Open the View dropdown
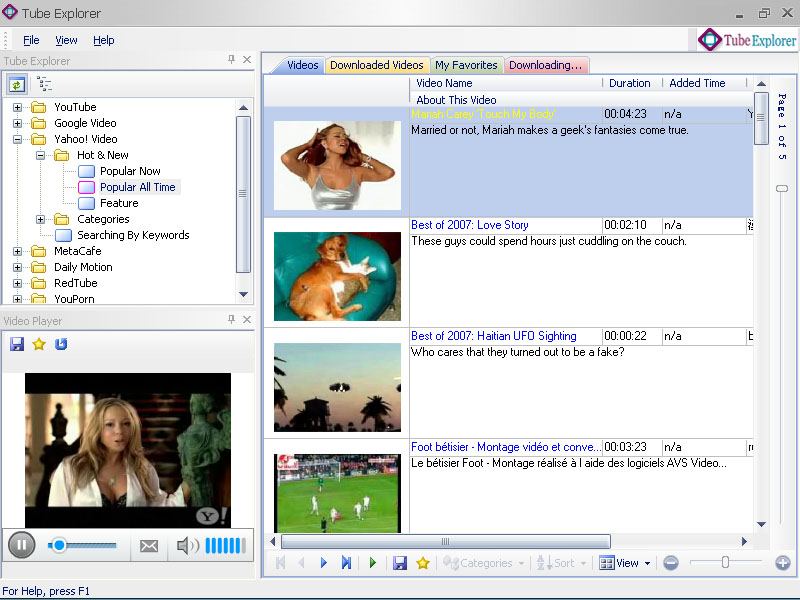 [x=624, y=563]
